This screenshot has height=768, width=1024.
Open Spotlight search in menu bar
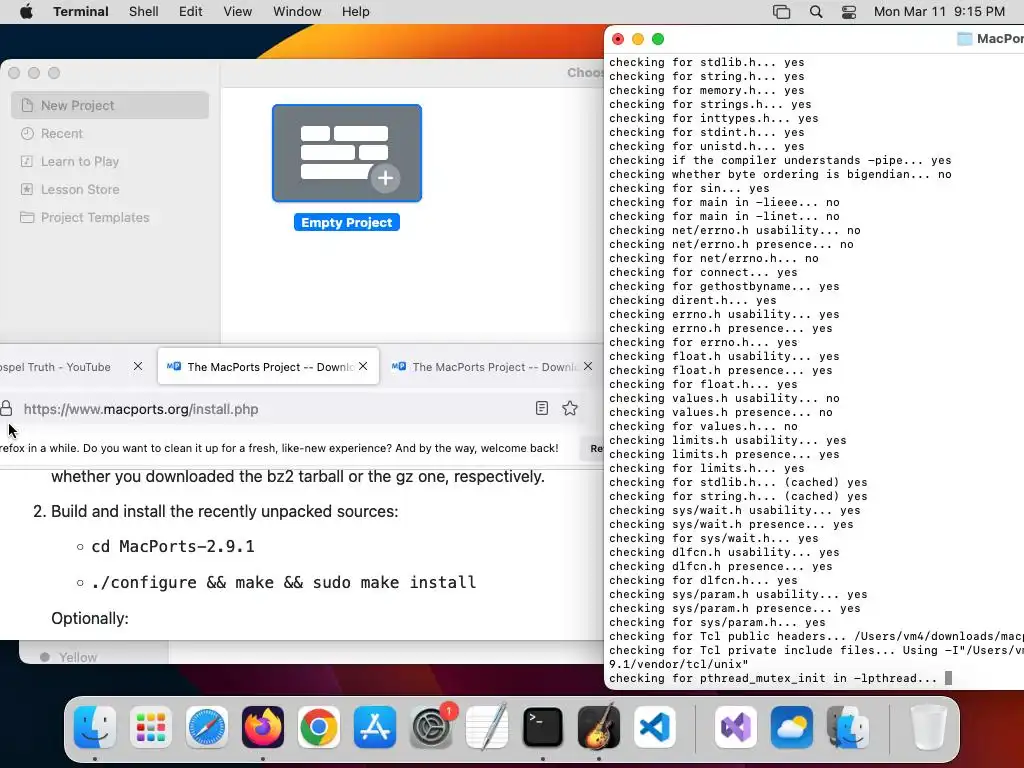pyautogui.click(x=816, y=12)
